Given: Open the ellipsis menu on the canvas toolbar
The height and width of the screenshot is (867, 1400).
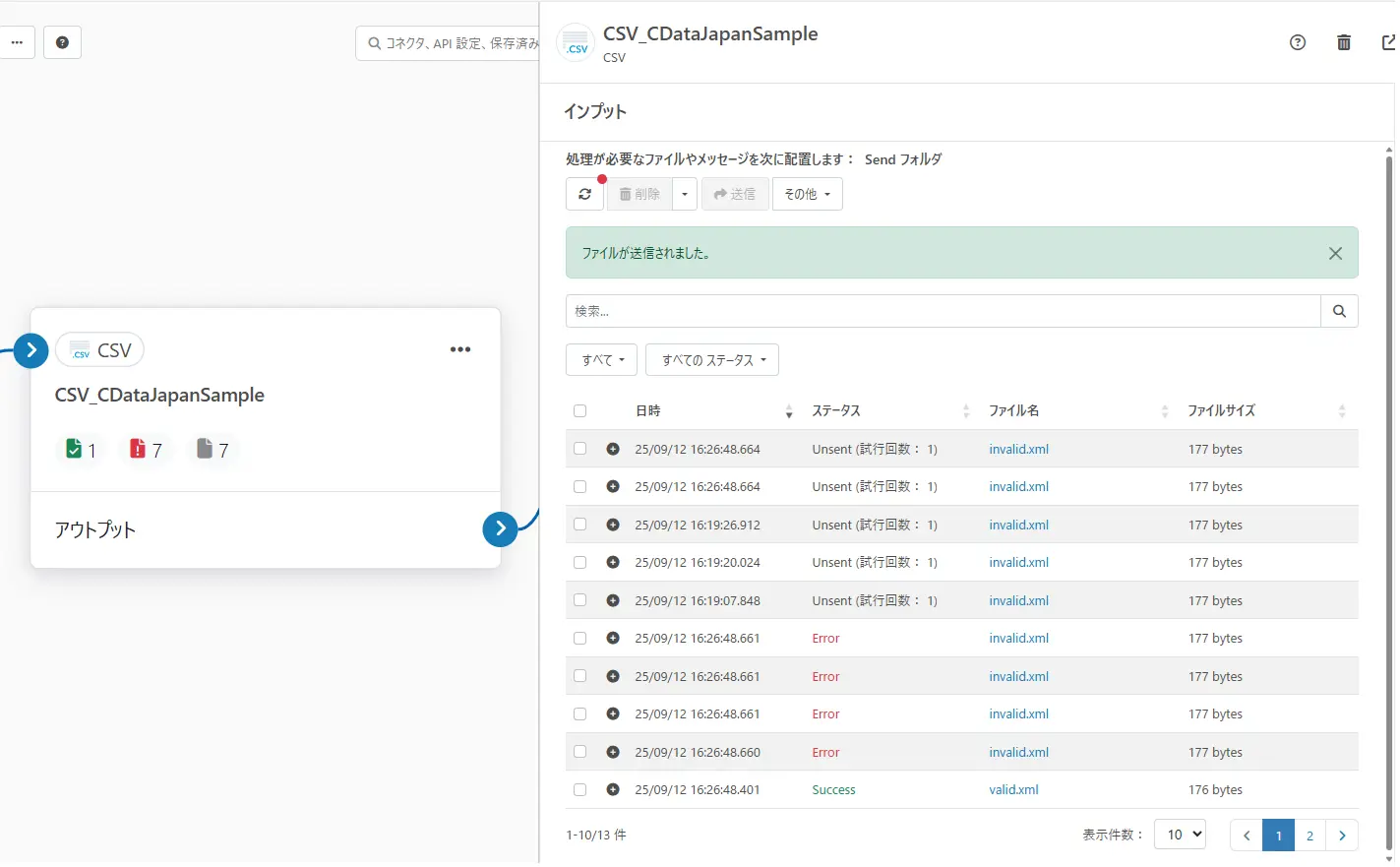Looking at the screenshot, I should tap(17, 42).
